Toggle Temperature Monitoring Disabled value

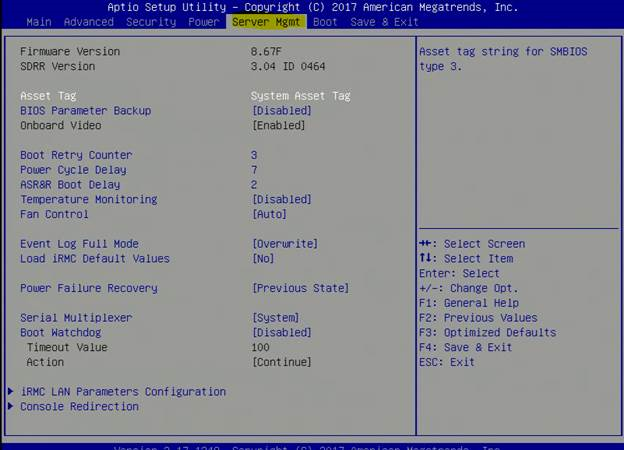pyautogui.click(x=280, y=199)
